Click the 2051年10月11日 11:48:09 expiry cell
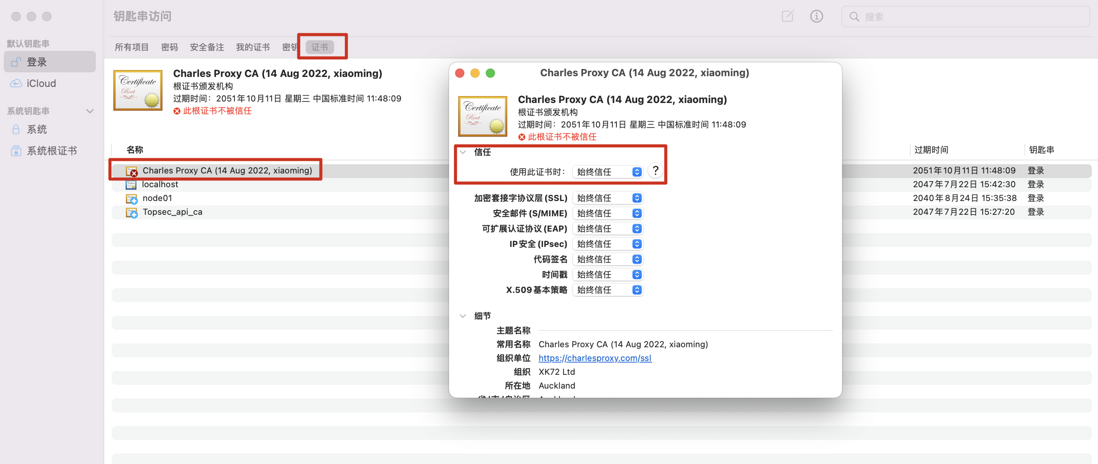Viewport: 1098px width, 464px height. [964, 170]
